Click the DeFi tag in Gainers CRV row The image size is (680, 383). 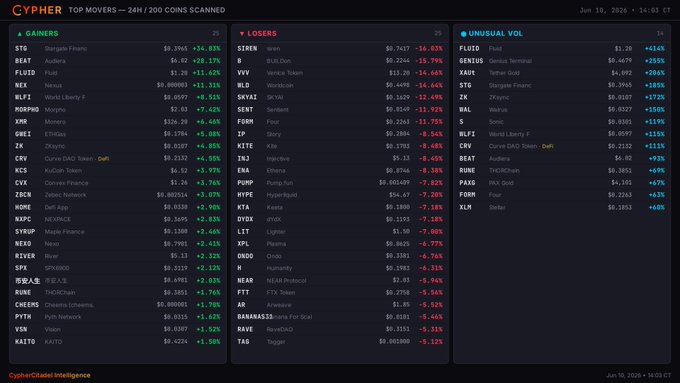103,159
